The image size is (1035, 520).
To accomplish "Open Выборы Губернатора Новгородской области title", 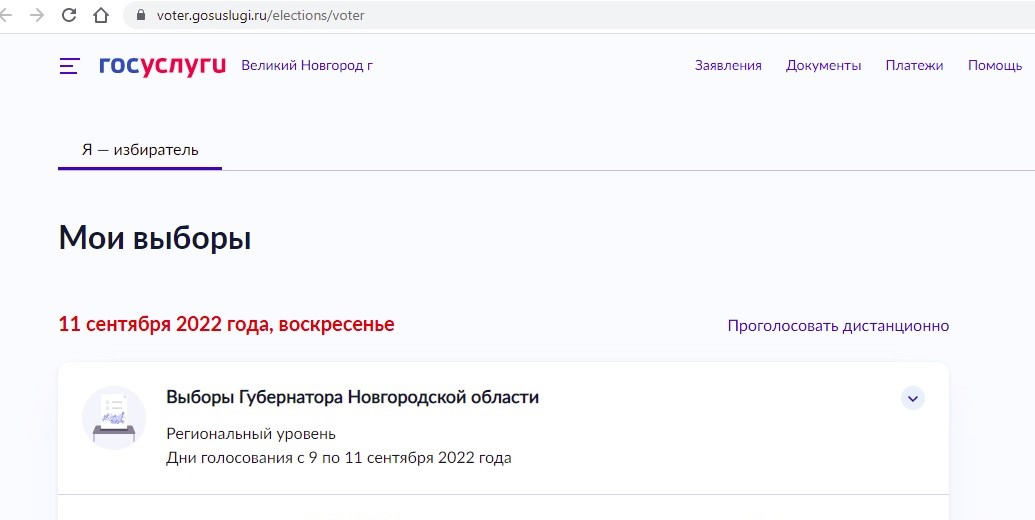I will click(x=352, y=398).
